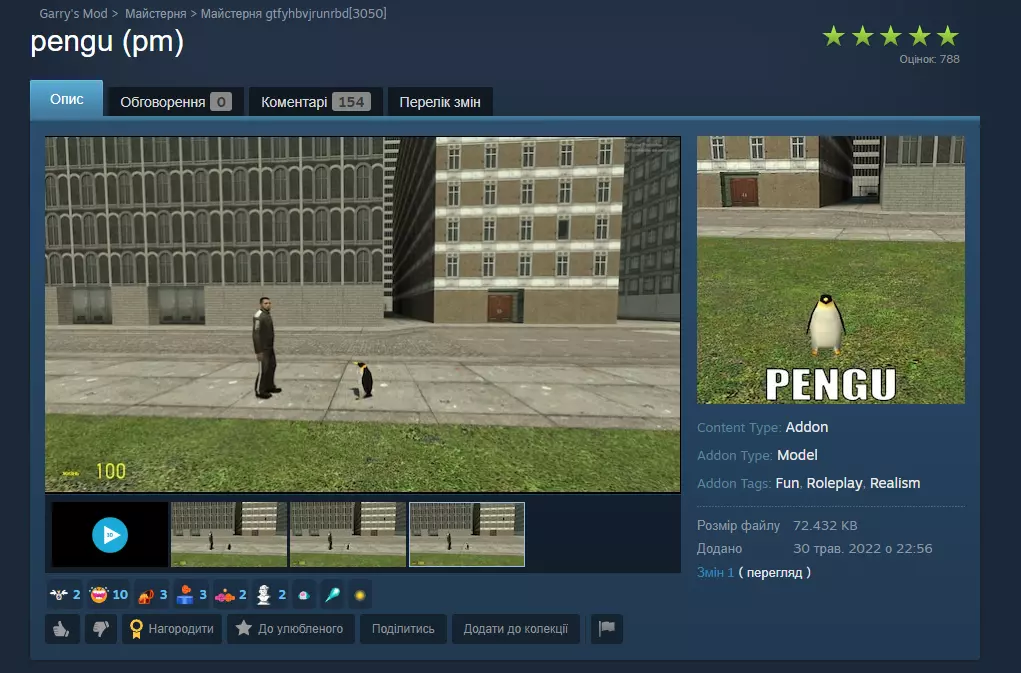Image resolution: width=1021 pixels, height=673 pixels.
Task: Click the orange flame award showing 3
Action: click(x=152, y=594)
